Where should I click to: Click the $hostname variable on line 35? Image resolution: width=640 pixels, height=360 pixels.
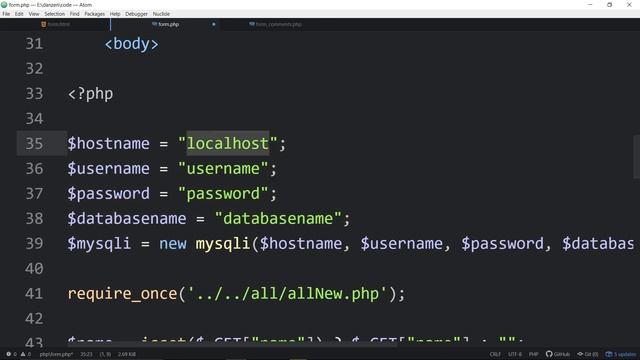click(109, 144)
